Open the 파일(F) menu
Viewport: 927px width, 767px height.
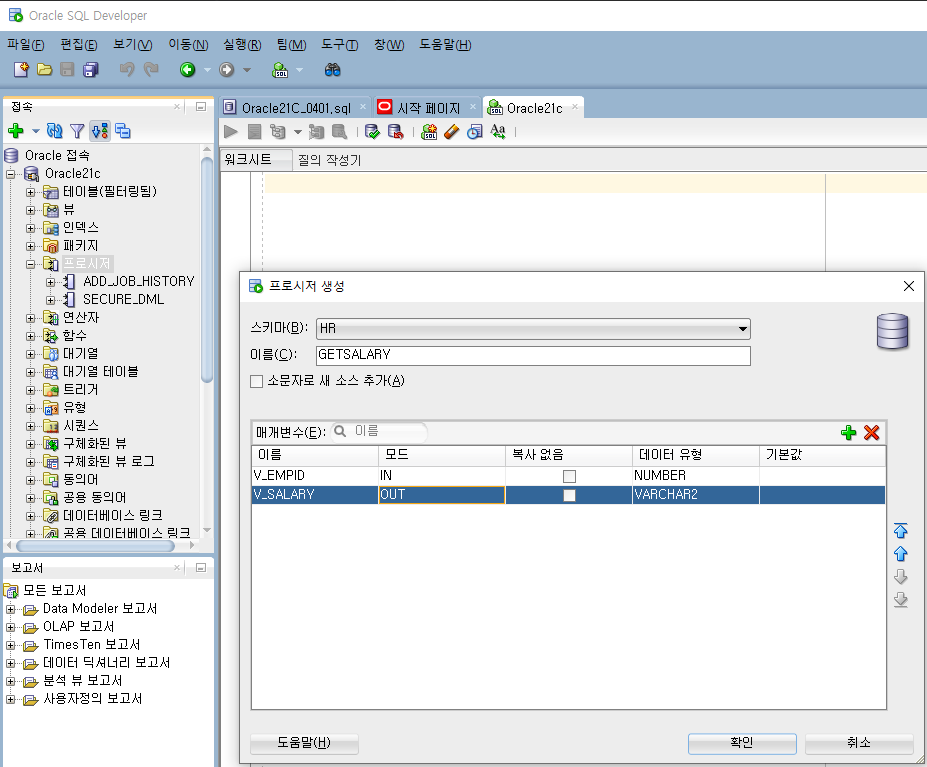25,45
